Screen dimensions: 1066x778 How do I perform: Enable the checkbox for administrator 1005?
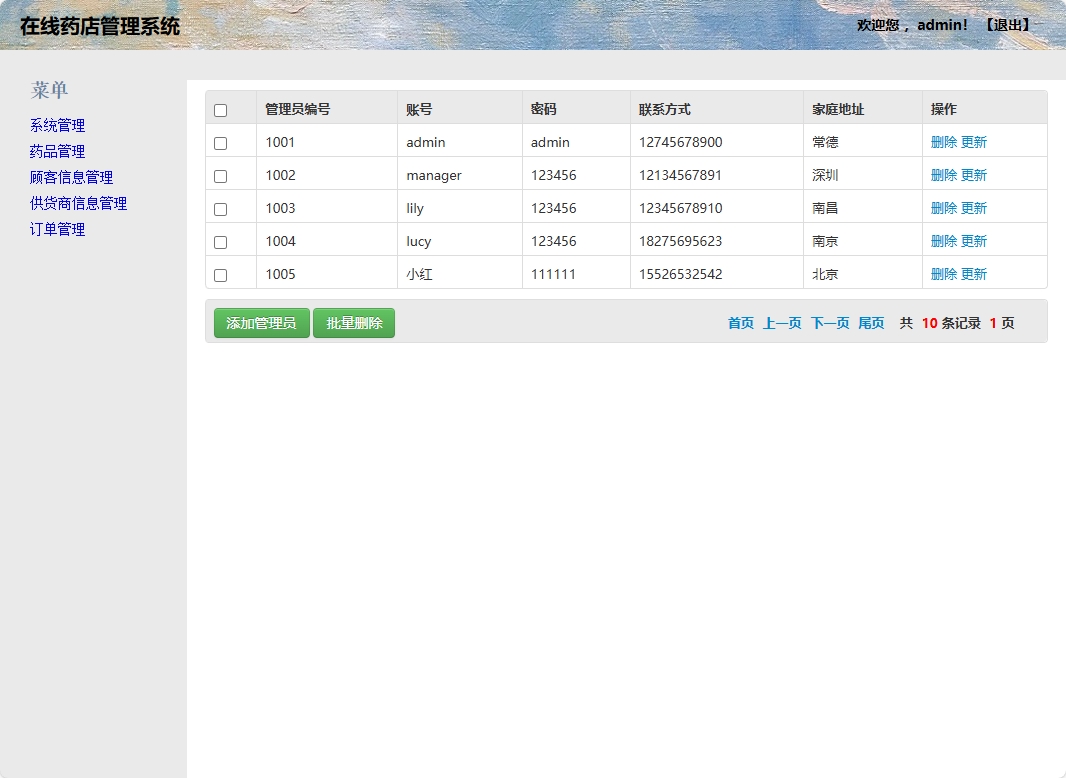tap(221, 275)
